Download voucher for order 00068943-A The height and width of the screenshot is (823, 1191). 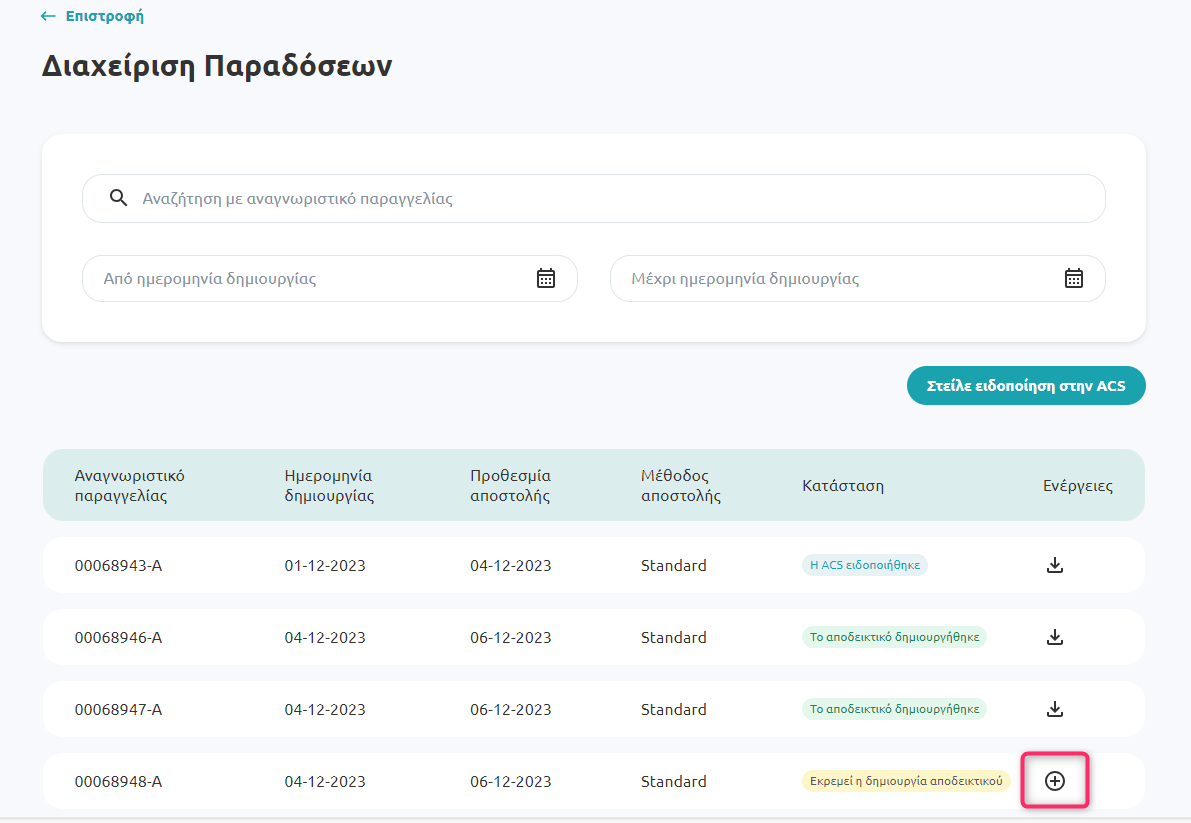[x=1055, y=565]
